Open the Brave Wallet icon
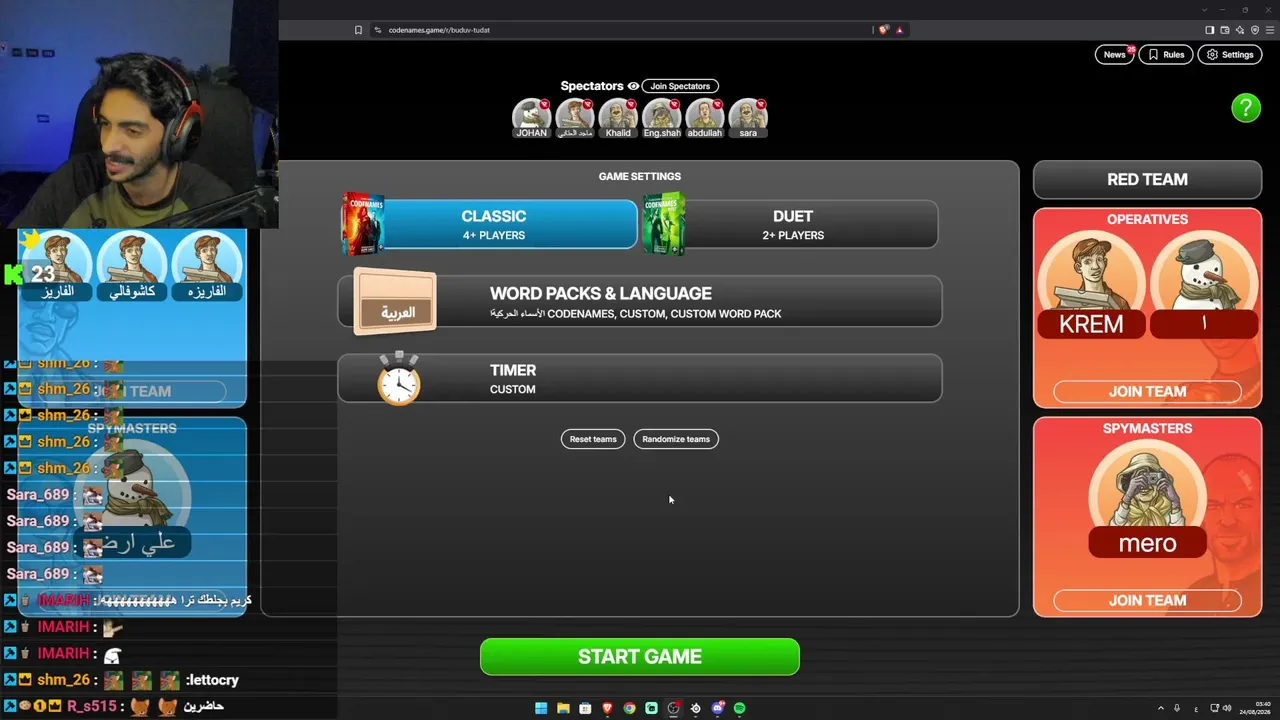 pos(1225,30)
